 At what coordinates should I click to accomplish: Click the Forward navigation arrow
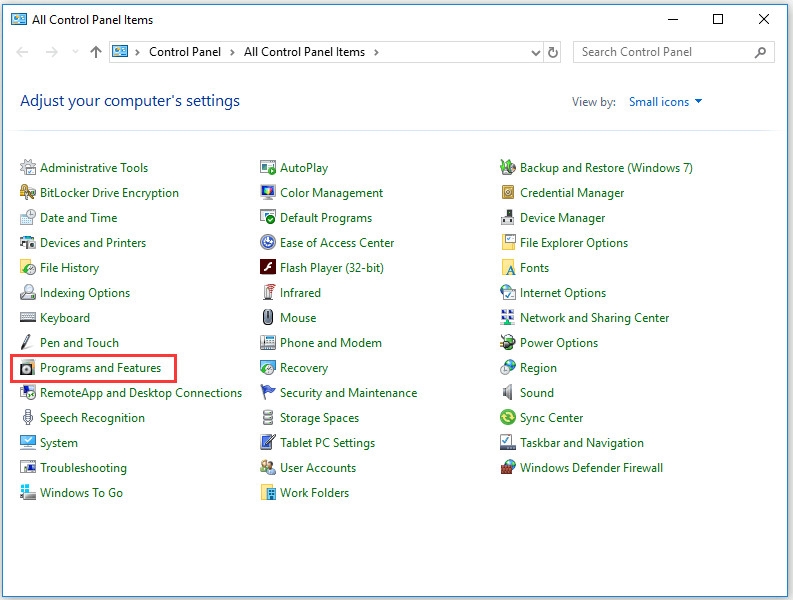coord(51,52)
